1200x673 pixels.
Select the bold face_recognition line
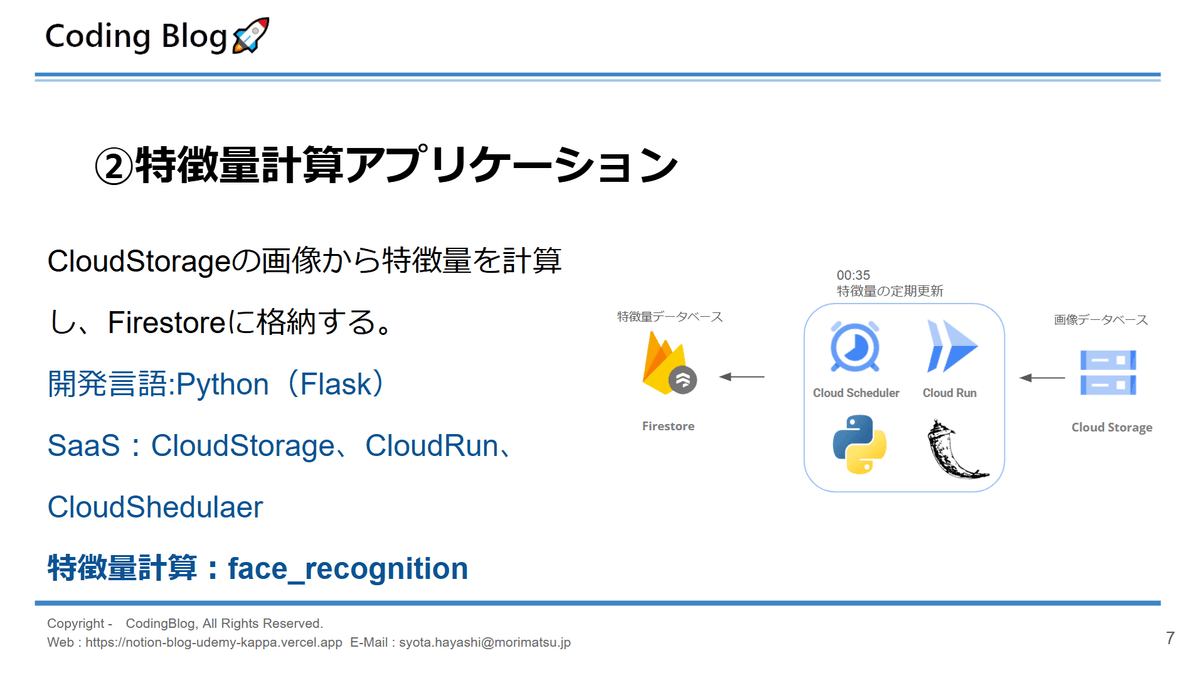258,568
